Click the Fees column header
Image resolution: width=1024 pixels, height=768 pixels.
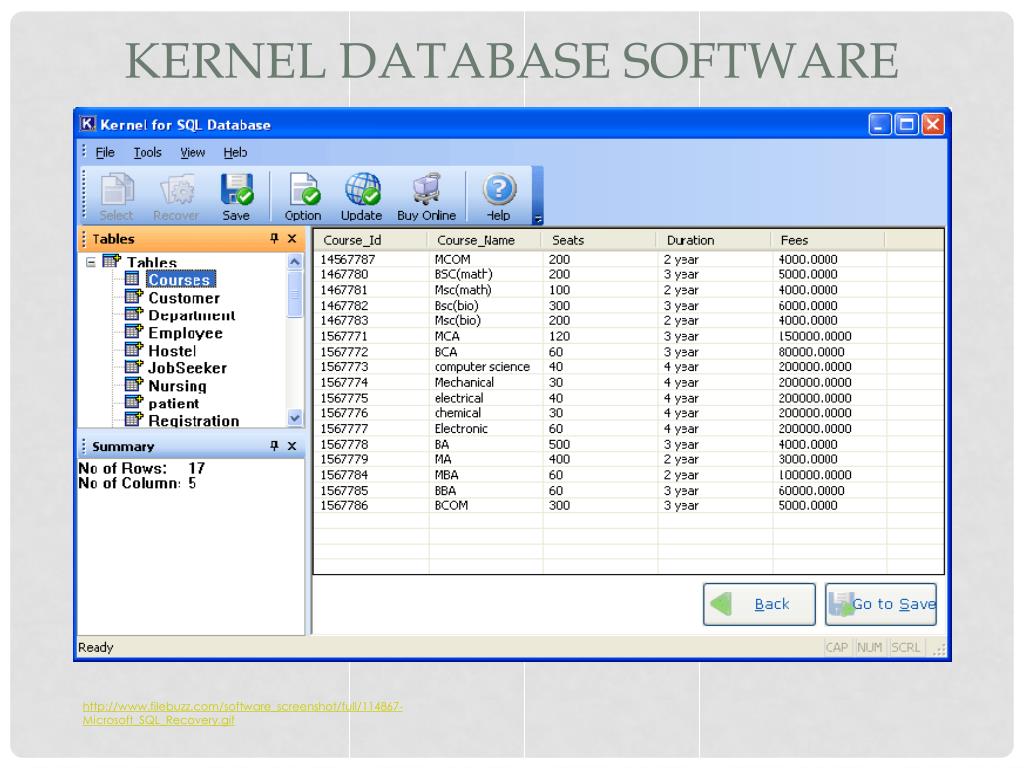tap(827, 240)
